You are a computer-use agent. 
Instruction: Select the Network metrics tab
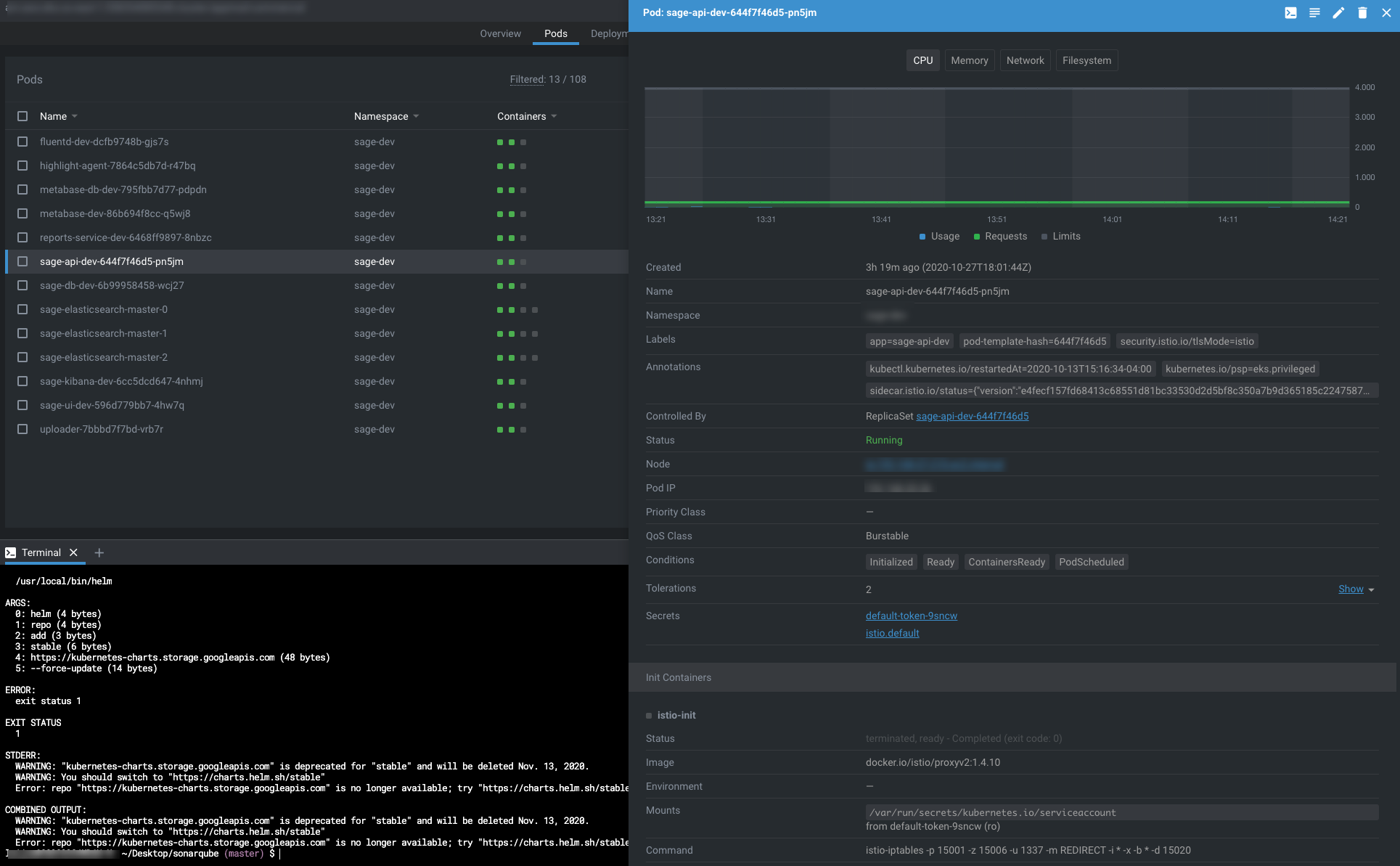coord(1025,60)
